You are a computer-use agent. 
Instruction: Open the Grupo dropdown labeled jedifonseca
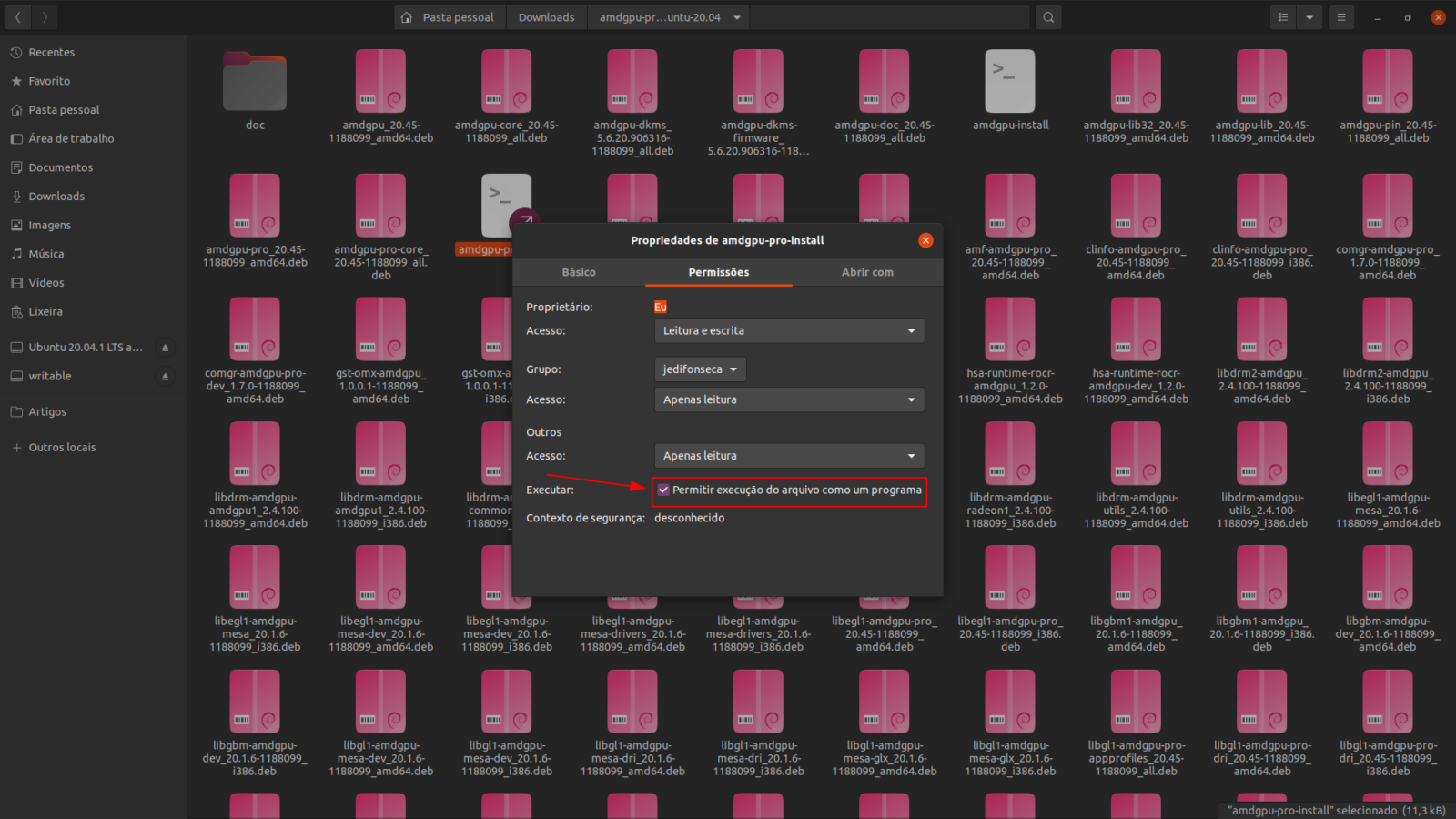click(x=699, y=369)
